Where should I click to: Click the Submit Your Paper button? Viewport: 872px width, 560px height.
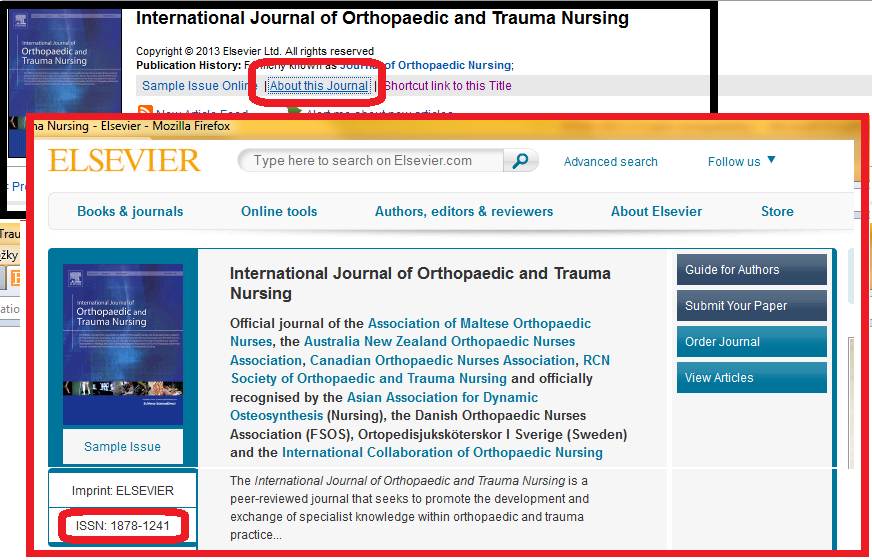[752, 306]
